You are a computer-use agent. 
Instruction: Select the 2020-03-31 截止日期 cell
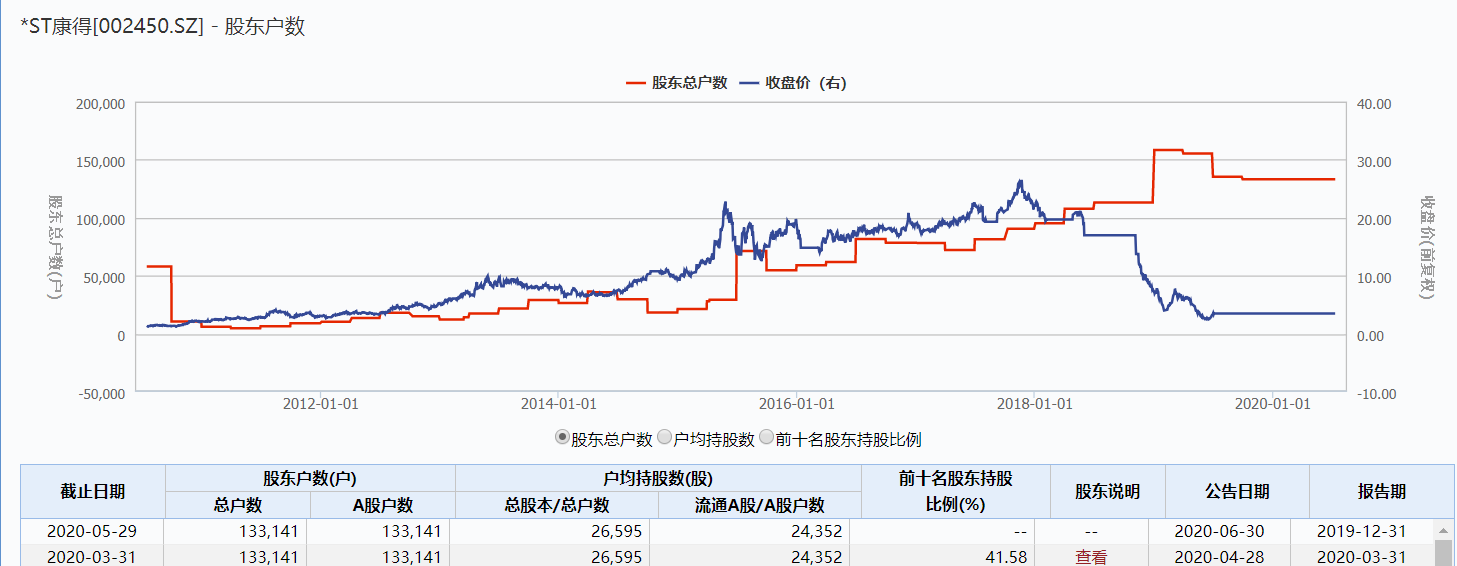[x=93, y=557]
